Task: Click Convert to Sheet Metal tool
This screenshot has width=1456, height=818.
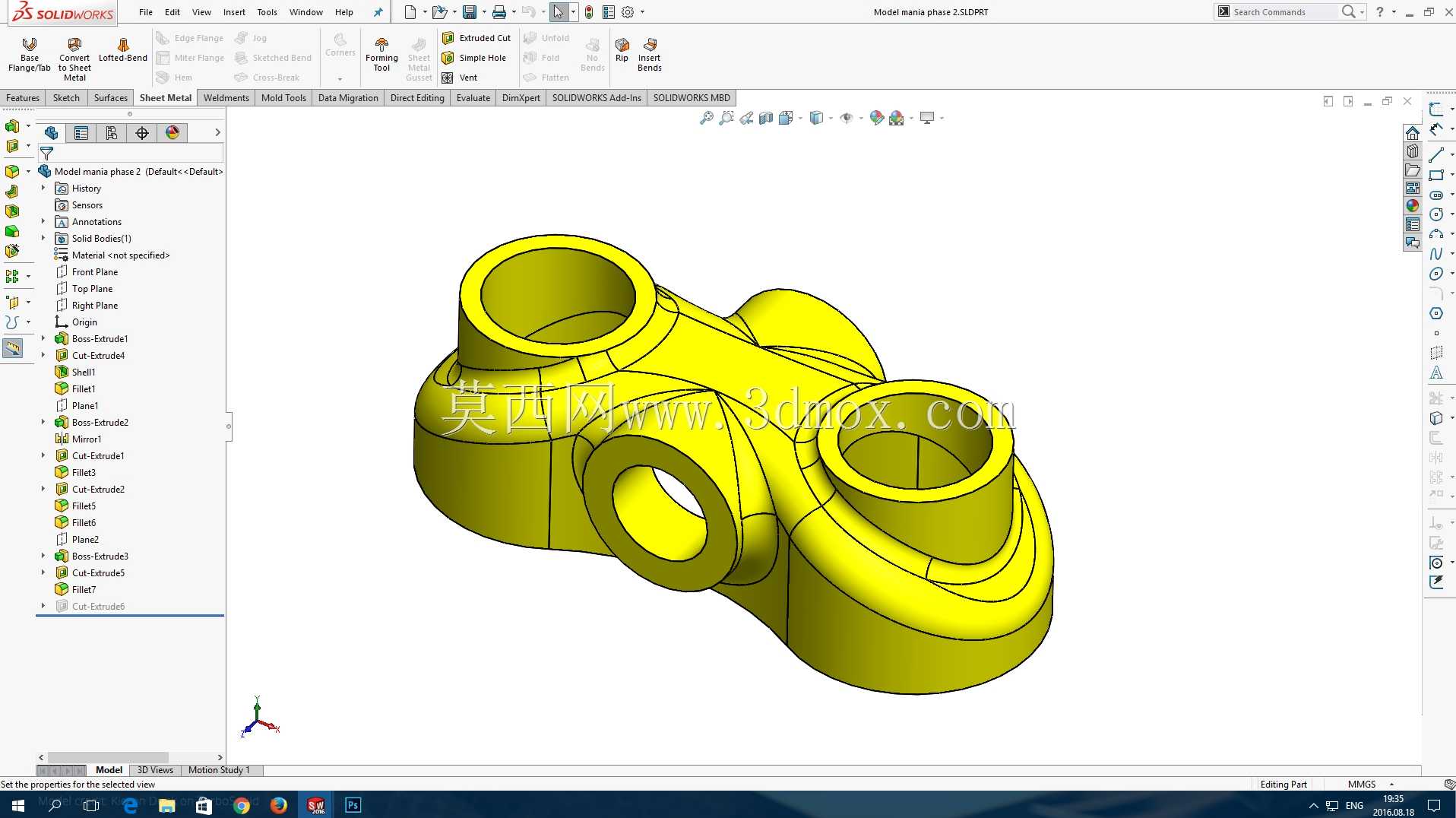Action: tap(74, 59)
